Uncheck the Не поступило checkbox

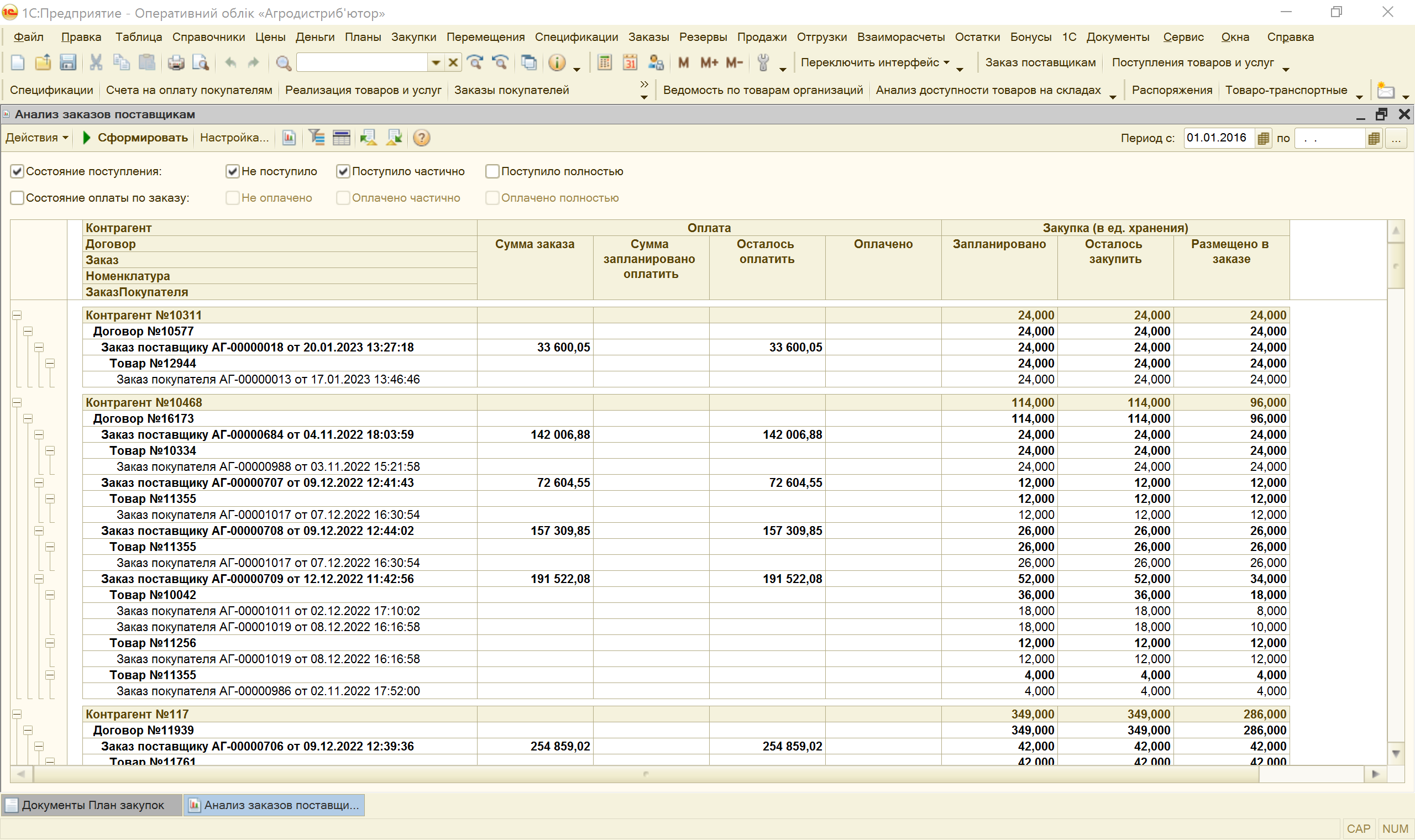click(232, 171)
